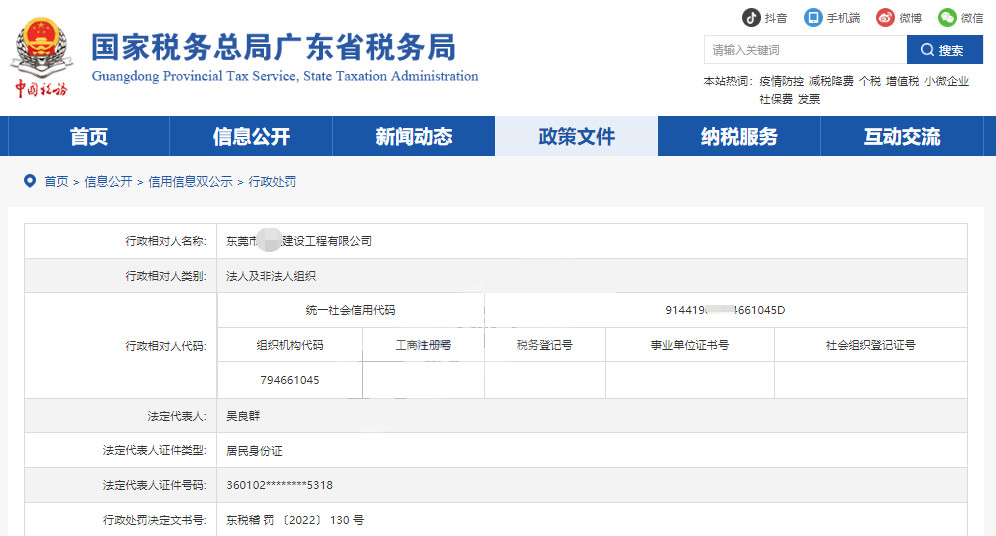The height and width of the screenshot is (536, 996).
Task: Open the 政策文件 navigation tab
Action: [x=576, y=136]
